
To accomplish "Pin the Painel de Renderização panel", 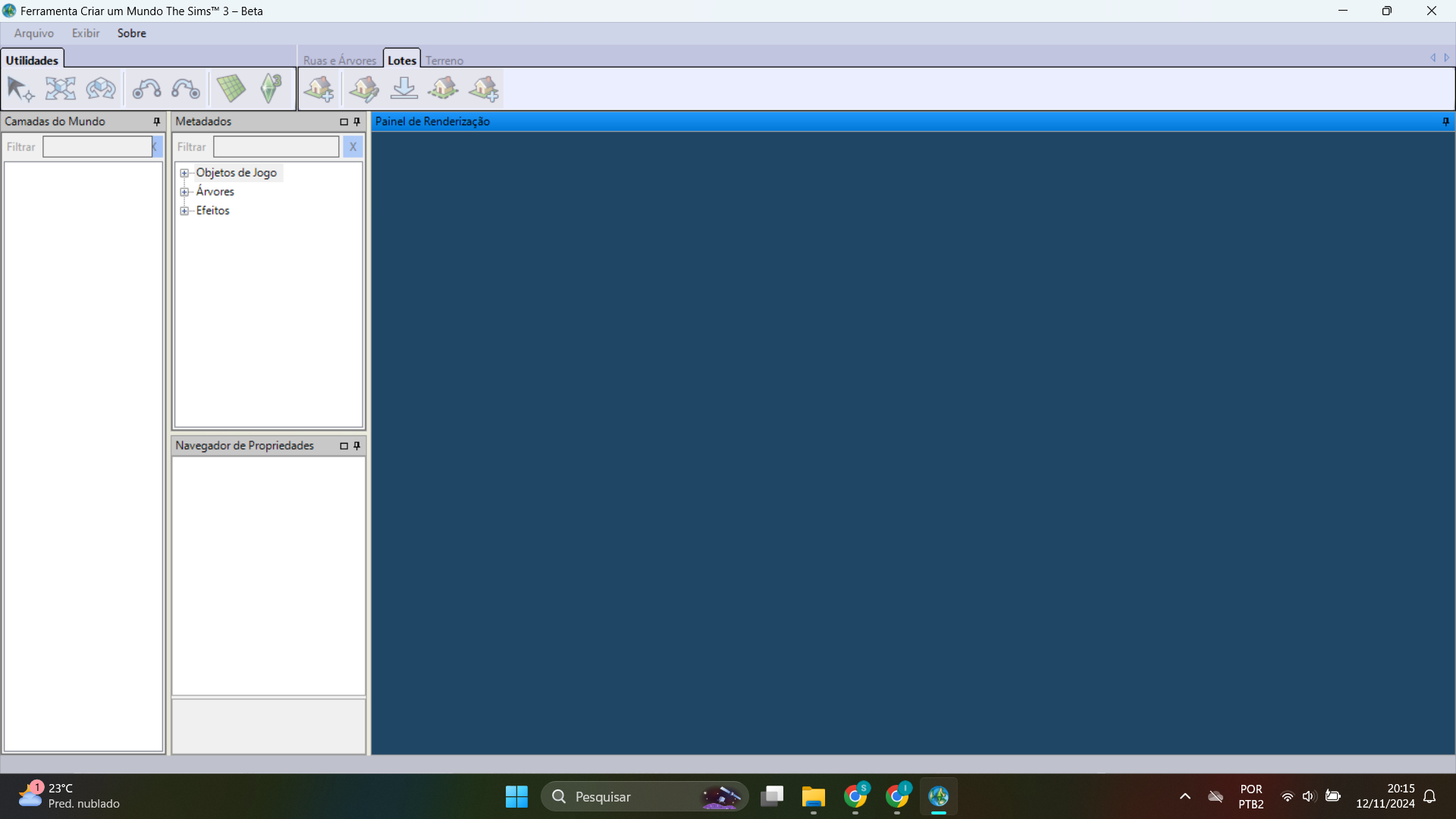I will [1445, 121].
